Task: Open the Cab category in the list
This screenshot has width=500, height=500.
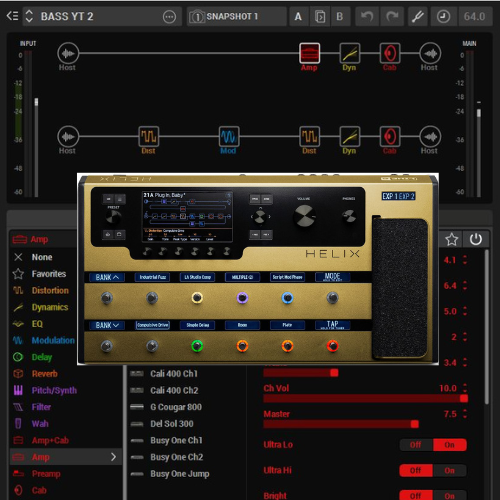Action: [x=39, y=490]
